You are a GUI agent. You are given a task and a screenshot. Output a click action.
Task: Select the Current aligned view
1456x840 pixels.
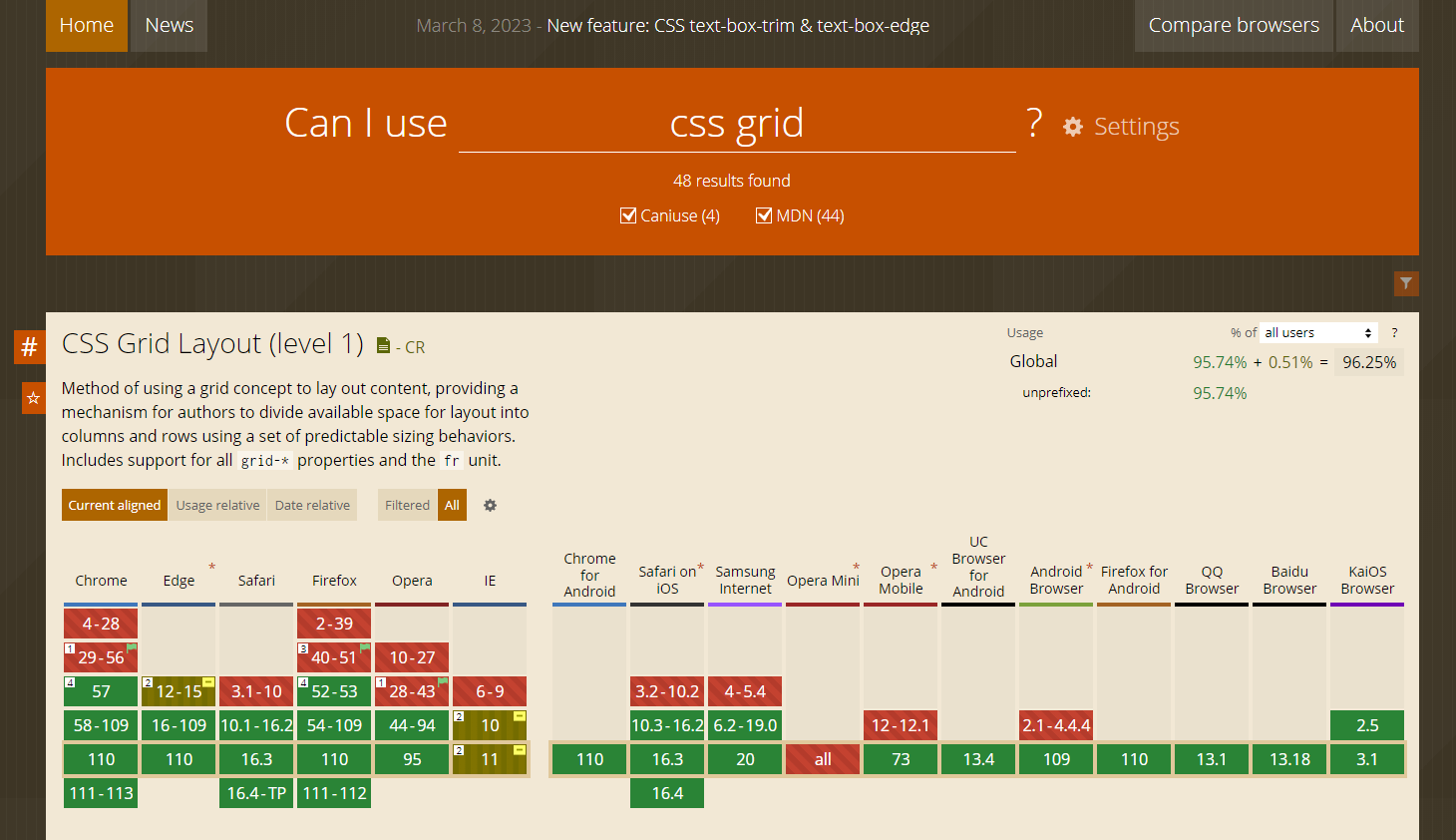click(115, 505)
